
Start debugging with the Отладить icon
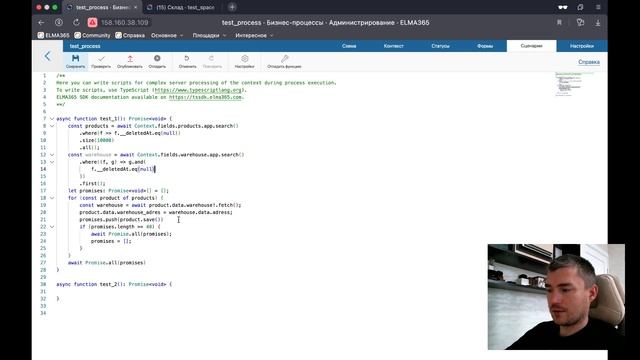(157, 61)
